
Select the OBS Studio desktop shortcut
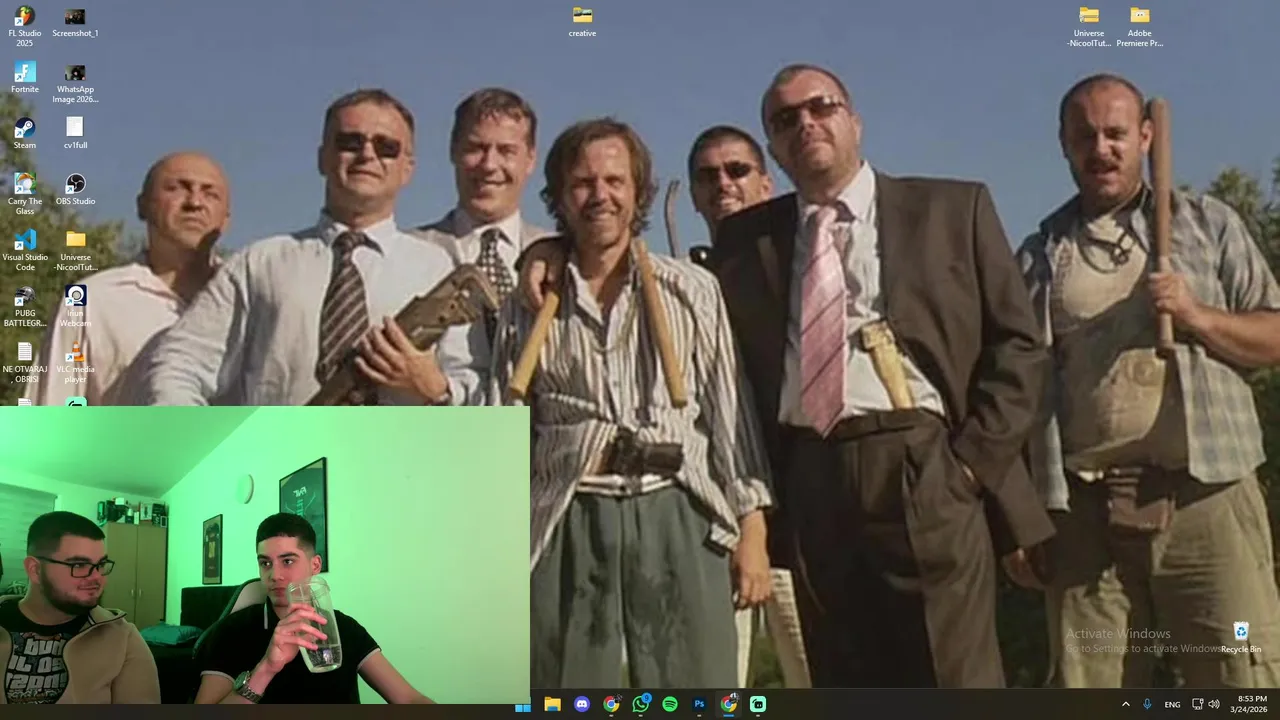(x=75, y=191)
